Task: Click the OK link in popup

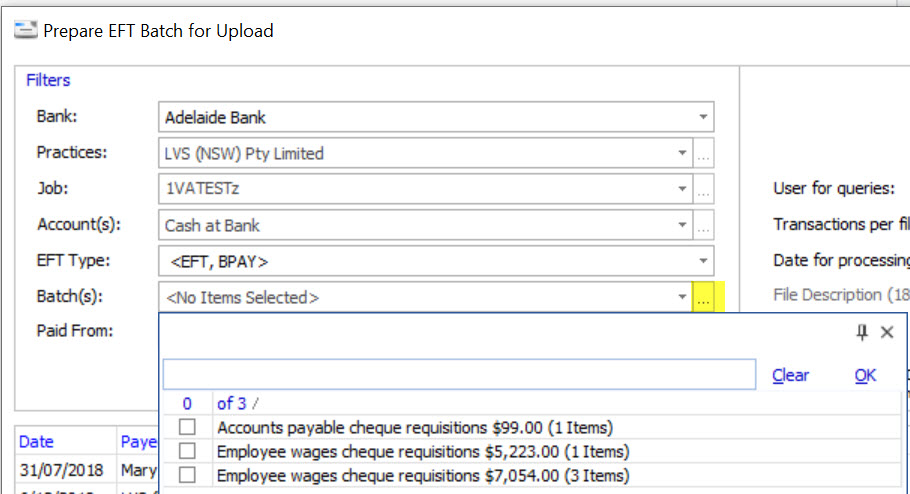Action: [x=865, y=375]
